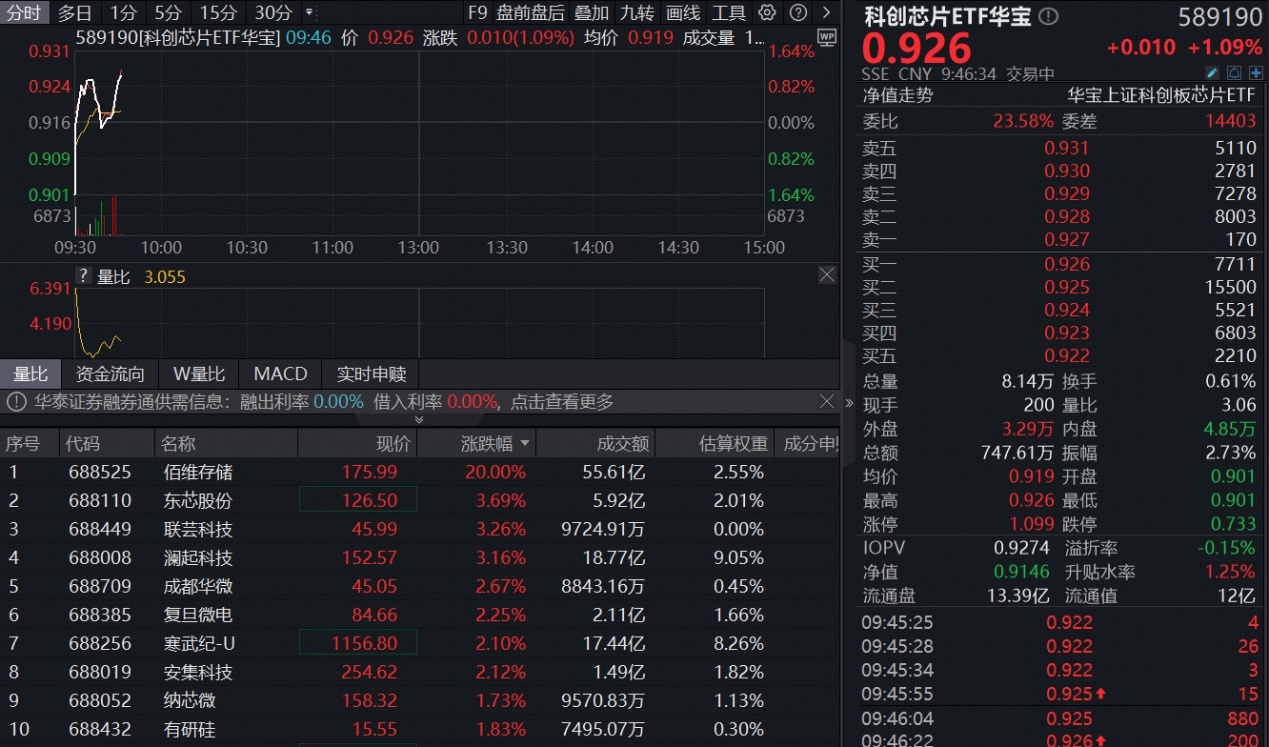The height and width of the screenshot is (747, 1269).
Task: Click the info icon beside 科创芯片ETF华宝 title
Action: point(1049,16)
